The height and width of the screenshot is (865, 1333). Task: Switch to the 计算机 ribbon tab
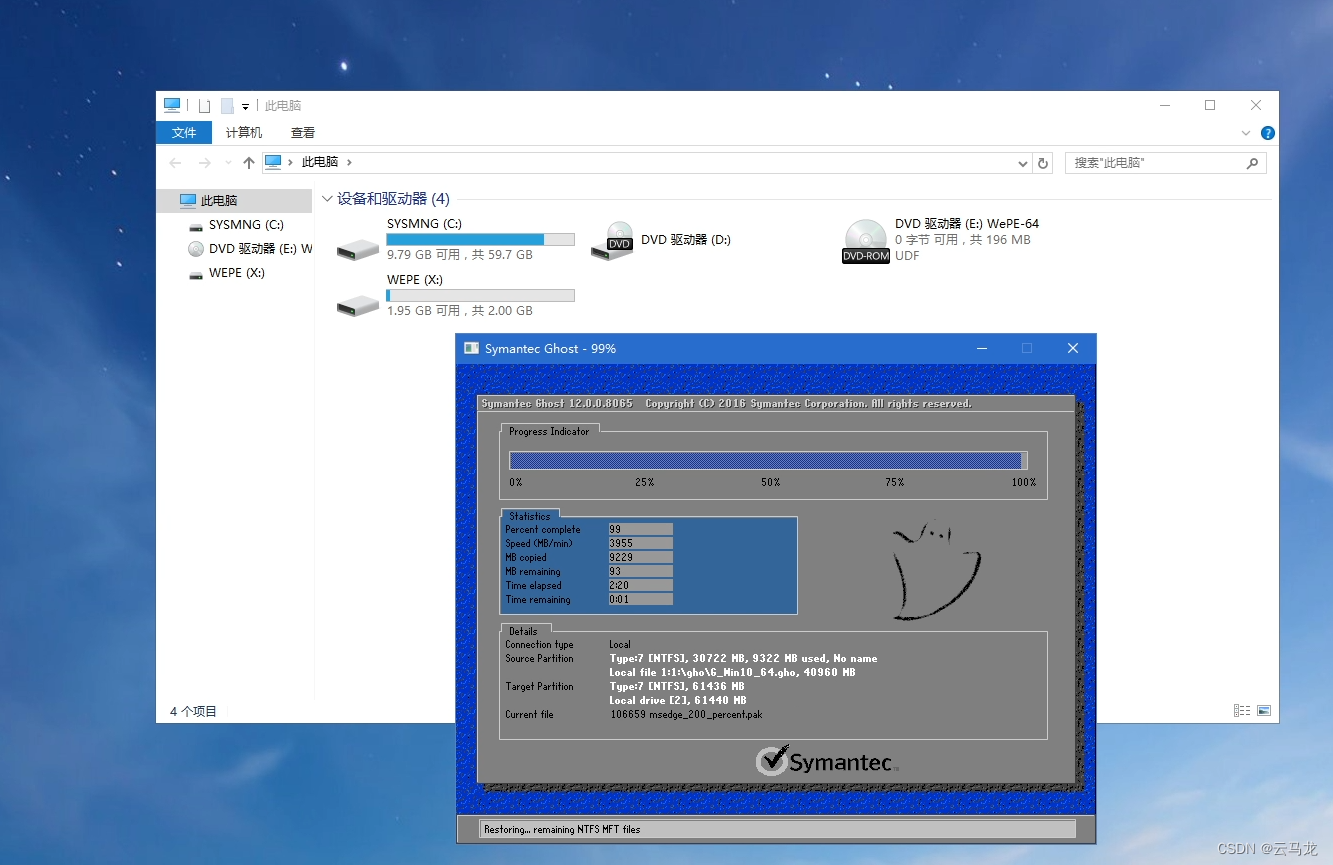tap(243, 132)
